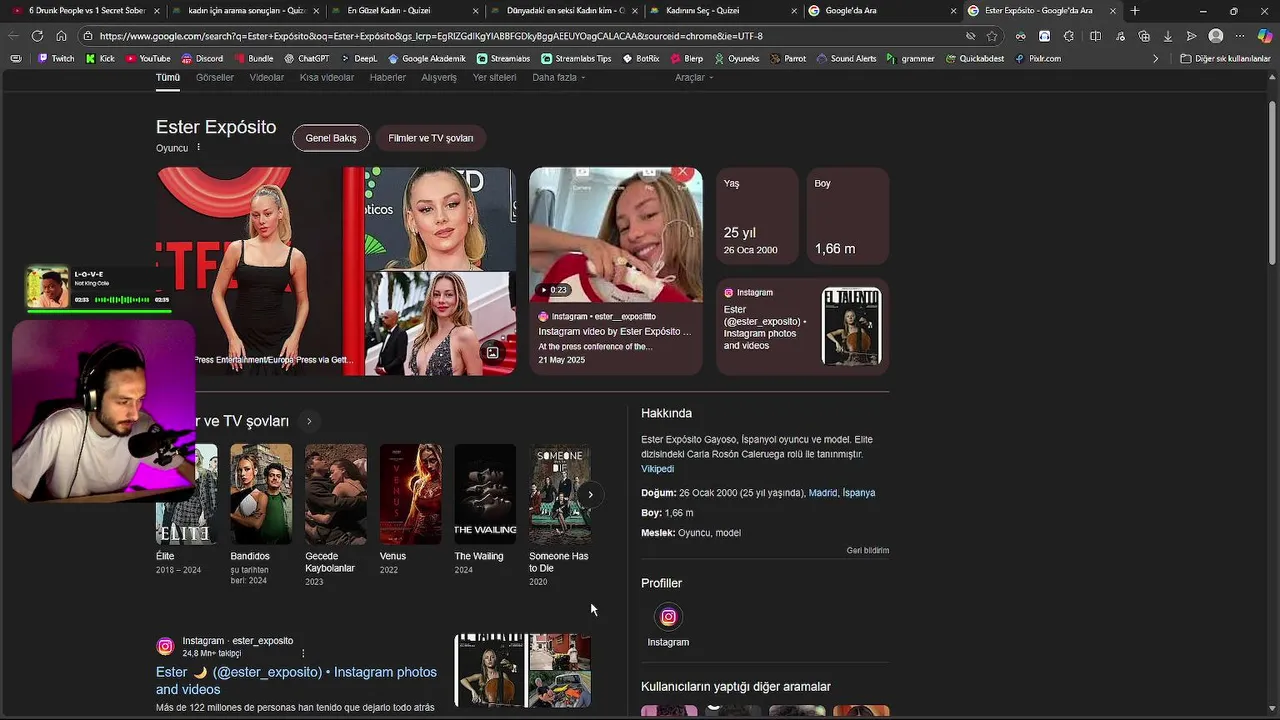Show more bookmarks with the chevron
This screenshot has width=1280, height=720.
click(1156, 59)
